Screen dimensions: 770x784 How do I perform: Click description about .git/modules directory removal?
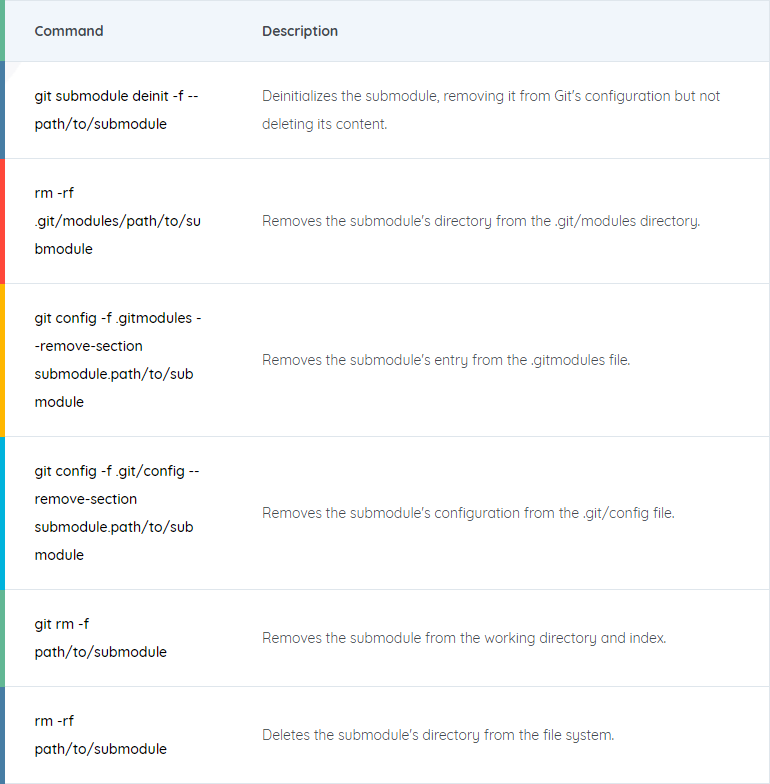pyautogui.click(x=481, y=221)
